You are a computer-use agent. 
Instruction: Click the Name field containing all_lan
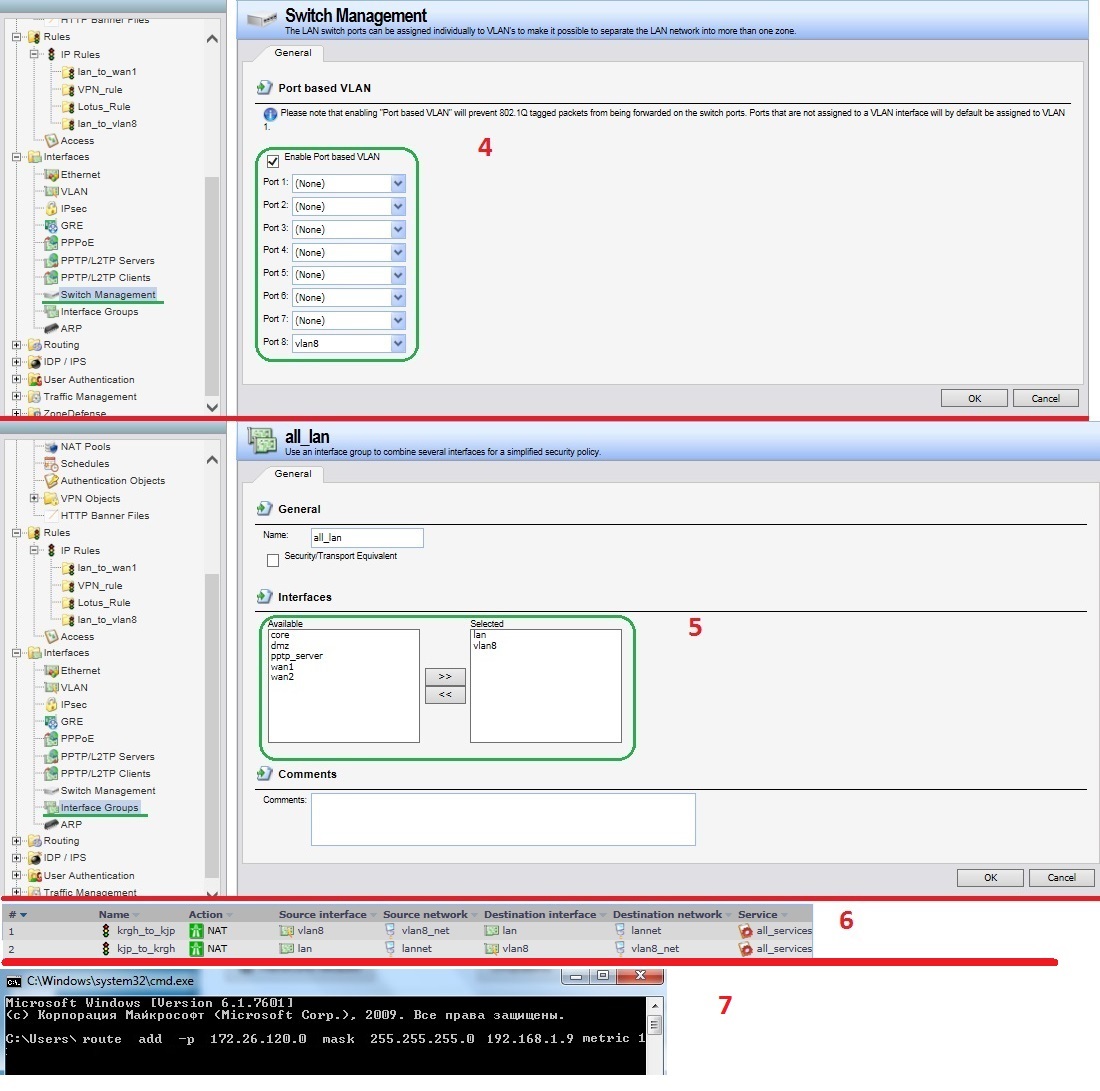(x=367, y=537)
